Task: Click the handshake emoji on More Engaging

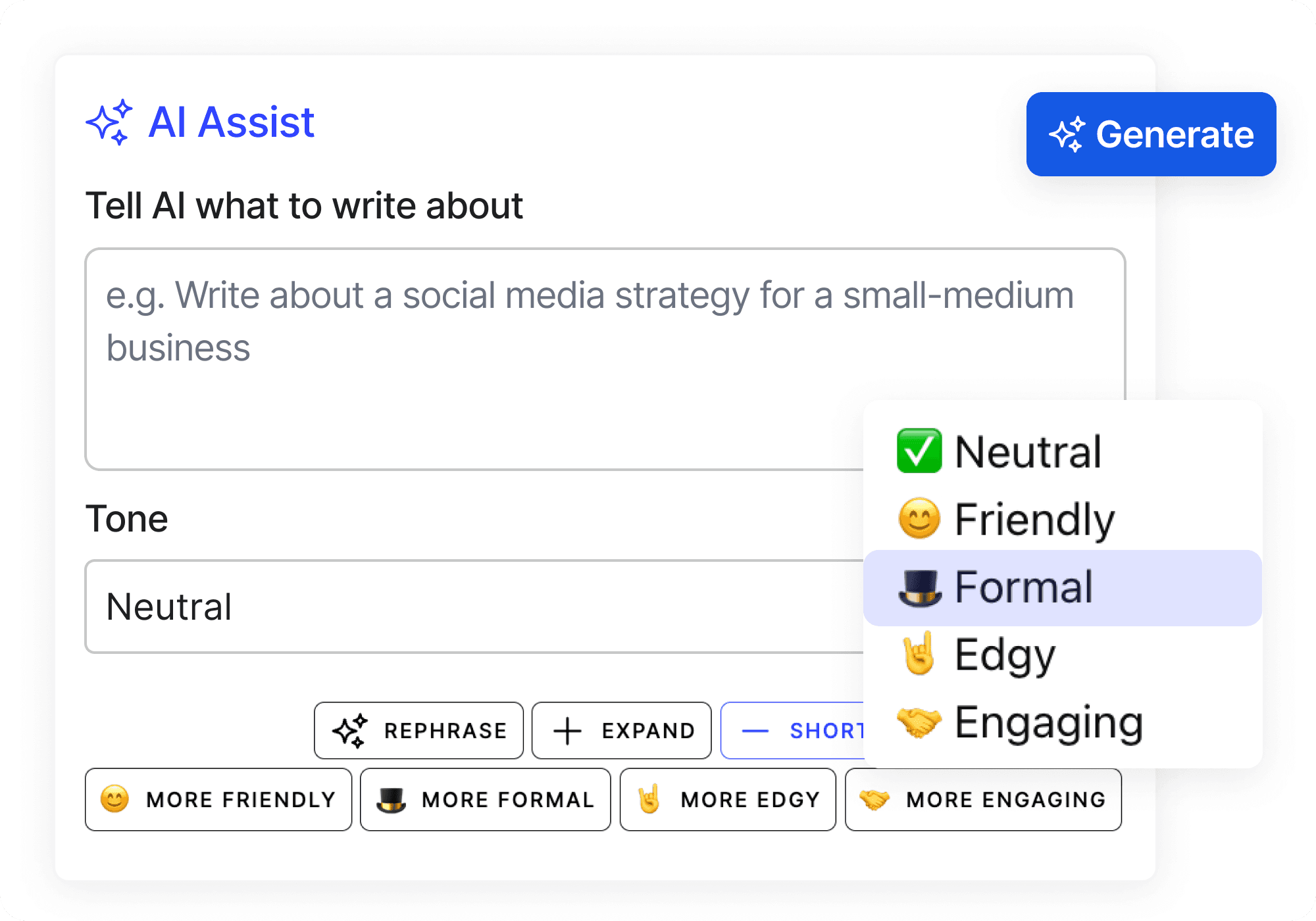Action: [874, 799]
